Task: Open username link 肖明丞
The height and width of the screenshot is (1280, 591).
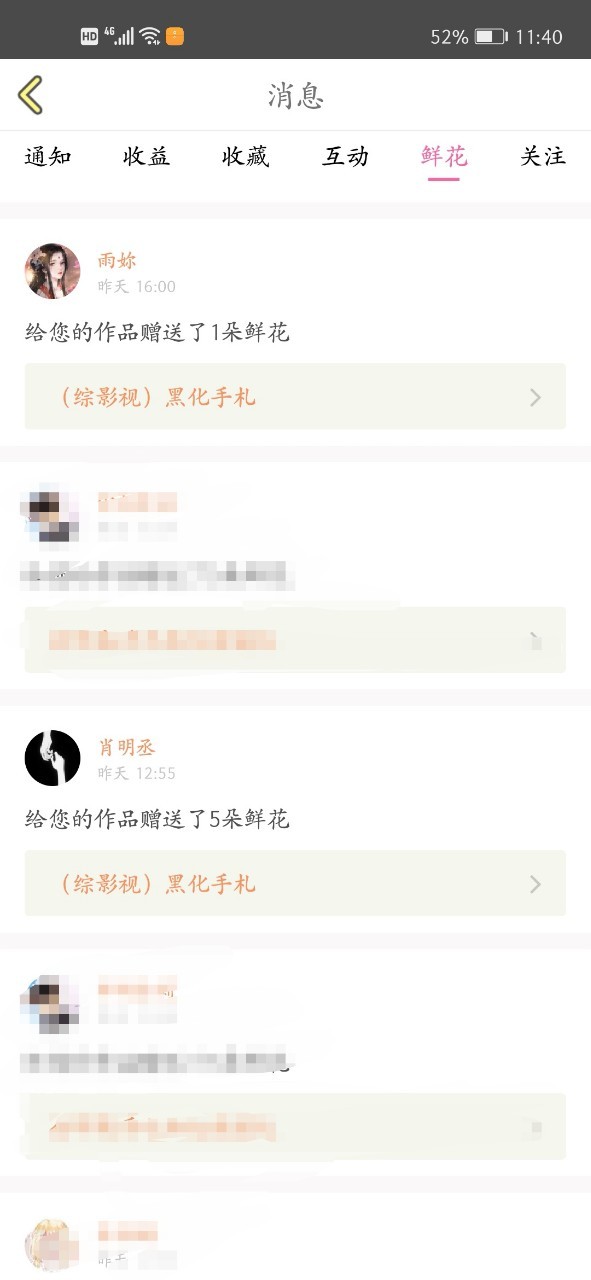Action: tap(127, 748)
